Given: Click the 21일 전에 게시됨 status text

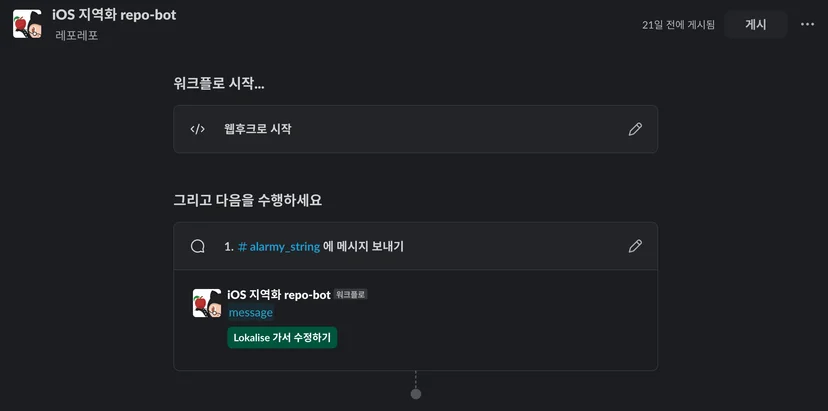Looking at the screenshot, I should [679, 25].
